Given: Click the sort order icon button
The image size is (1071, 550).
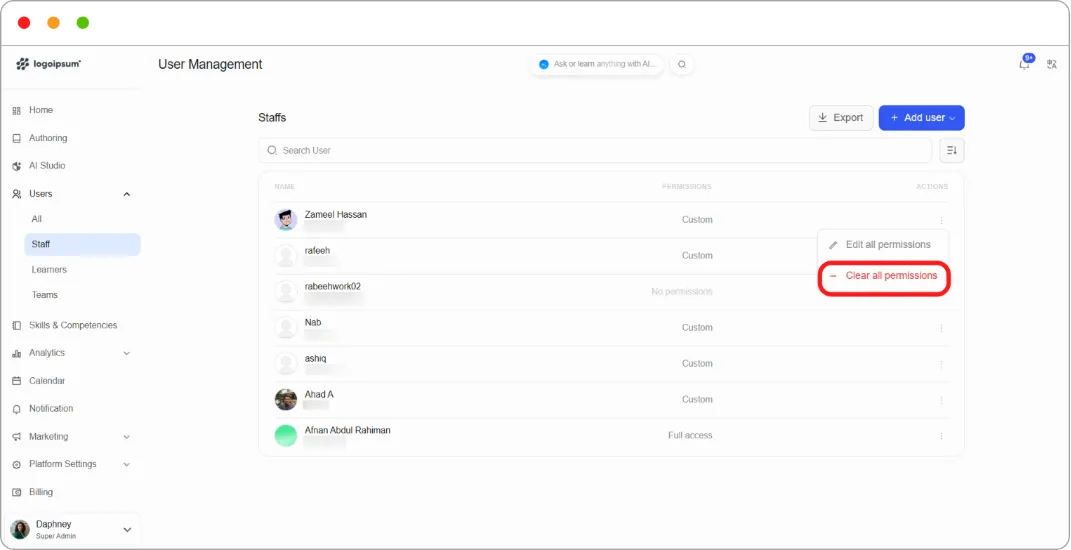Looking at the screenshot, I should pos(952,150).
